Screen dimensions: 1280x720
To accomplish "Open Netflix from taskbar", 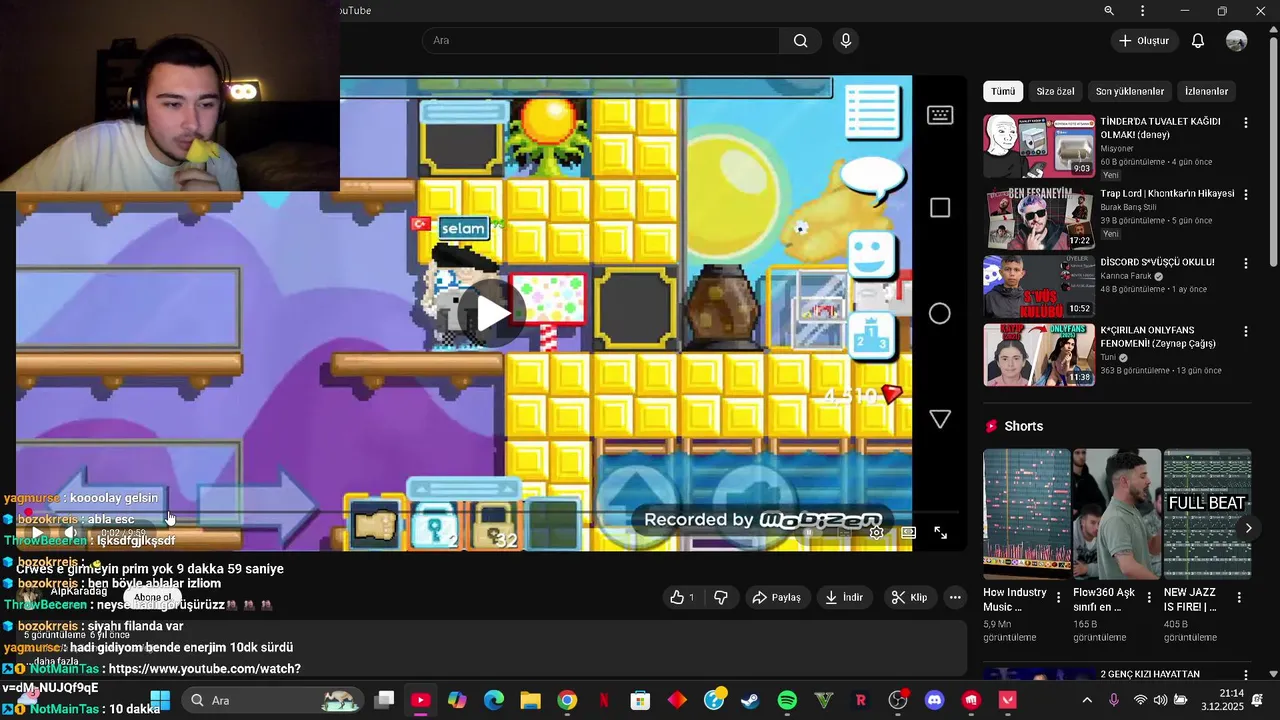I will point(604,700).
